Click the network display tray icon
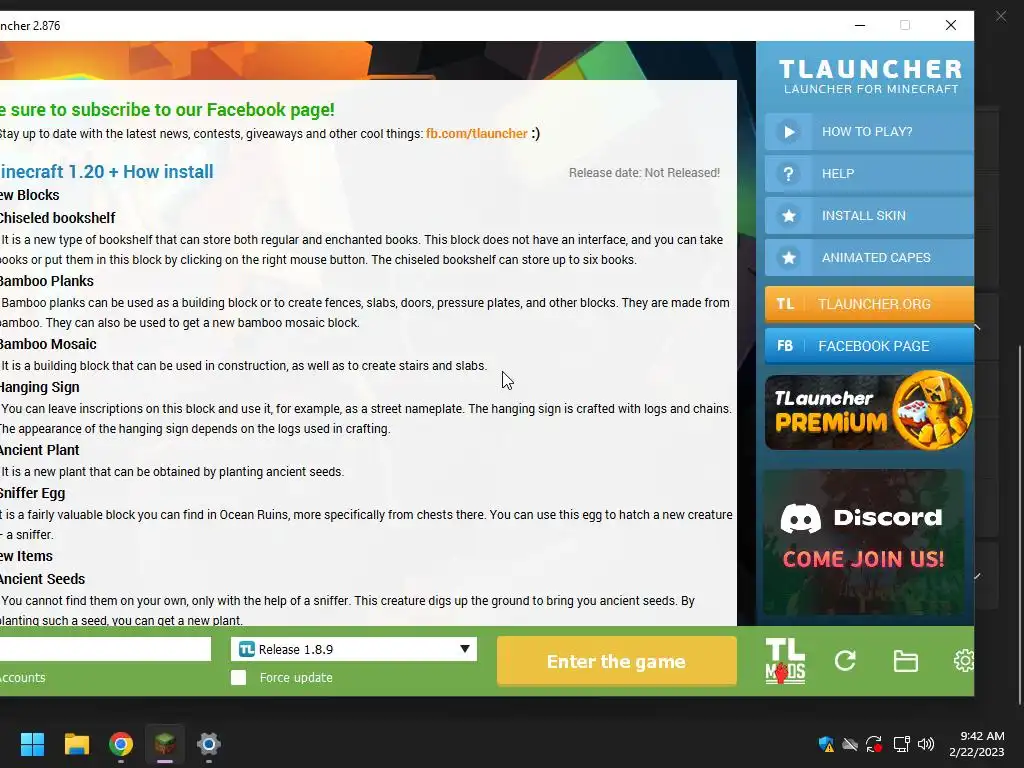 (x=902, y=744)
